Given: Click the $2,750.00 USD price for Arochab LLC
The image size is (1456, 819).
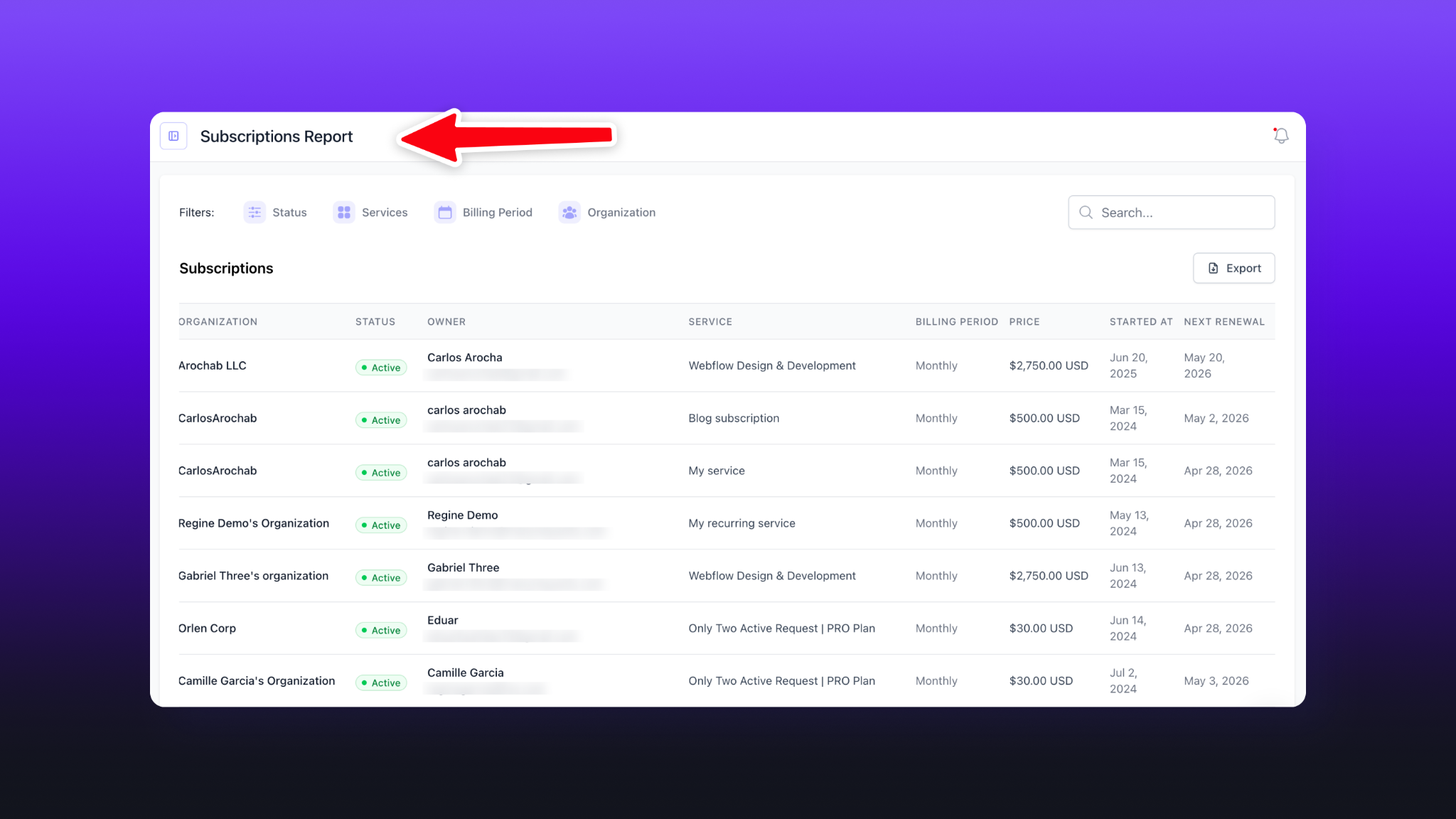Looking at the screenshot, I should pos(1049,365).
